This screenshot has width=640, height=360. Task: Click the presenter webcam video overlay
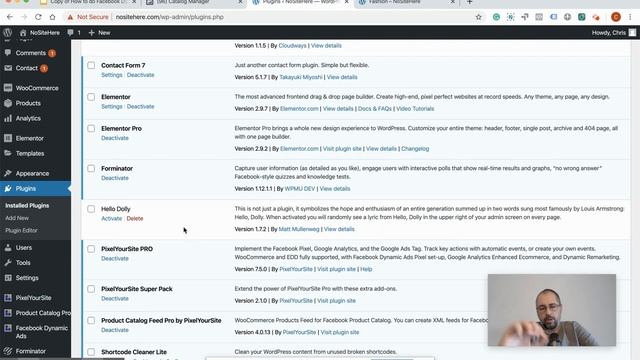click(552, 310)
